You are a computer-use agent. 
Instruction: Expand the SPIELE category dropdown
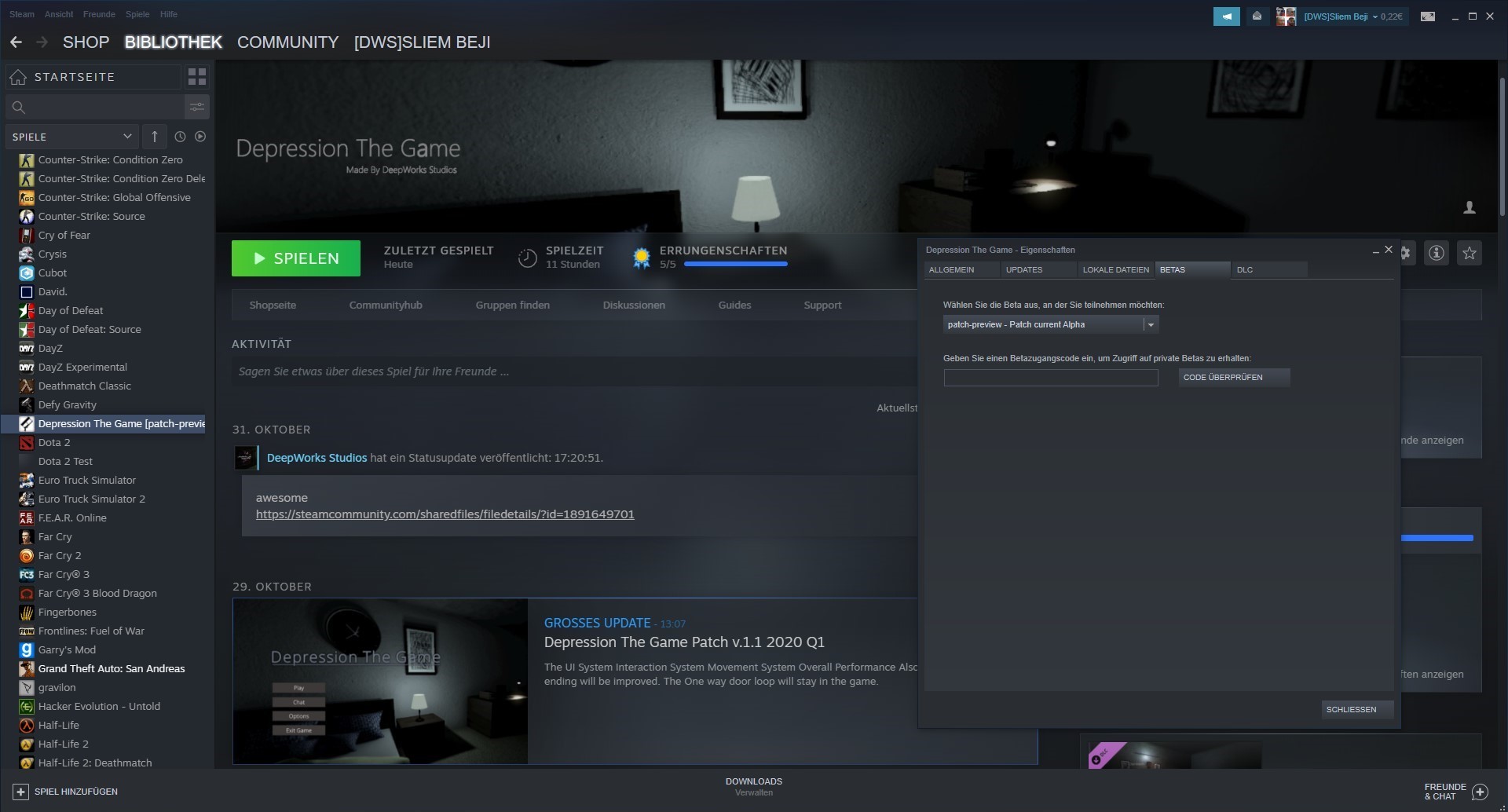pyautogui.click(x=71, y=137)
